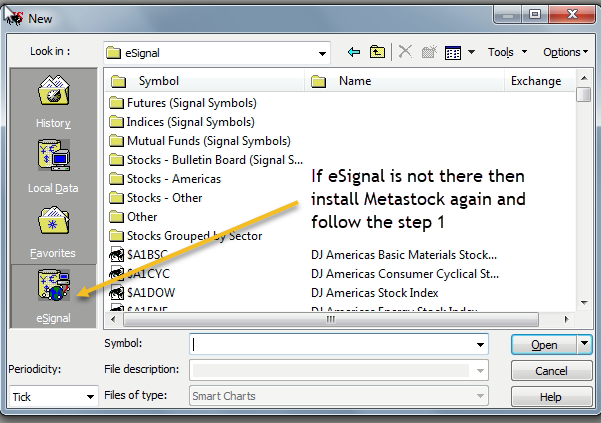Click the vertical scrollbar thumb
This screenshot has height=423, width=601.
(x=584, y=95)
